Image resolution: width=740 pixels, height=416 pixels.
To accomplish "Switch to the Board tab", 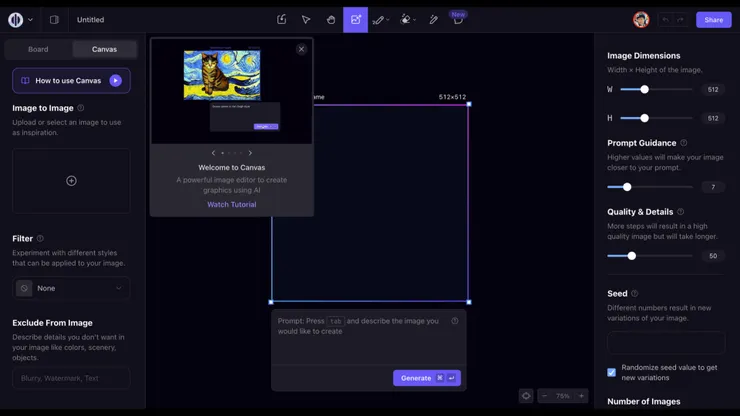I will [x=38, y=49].
